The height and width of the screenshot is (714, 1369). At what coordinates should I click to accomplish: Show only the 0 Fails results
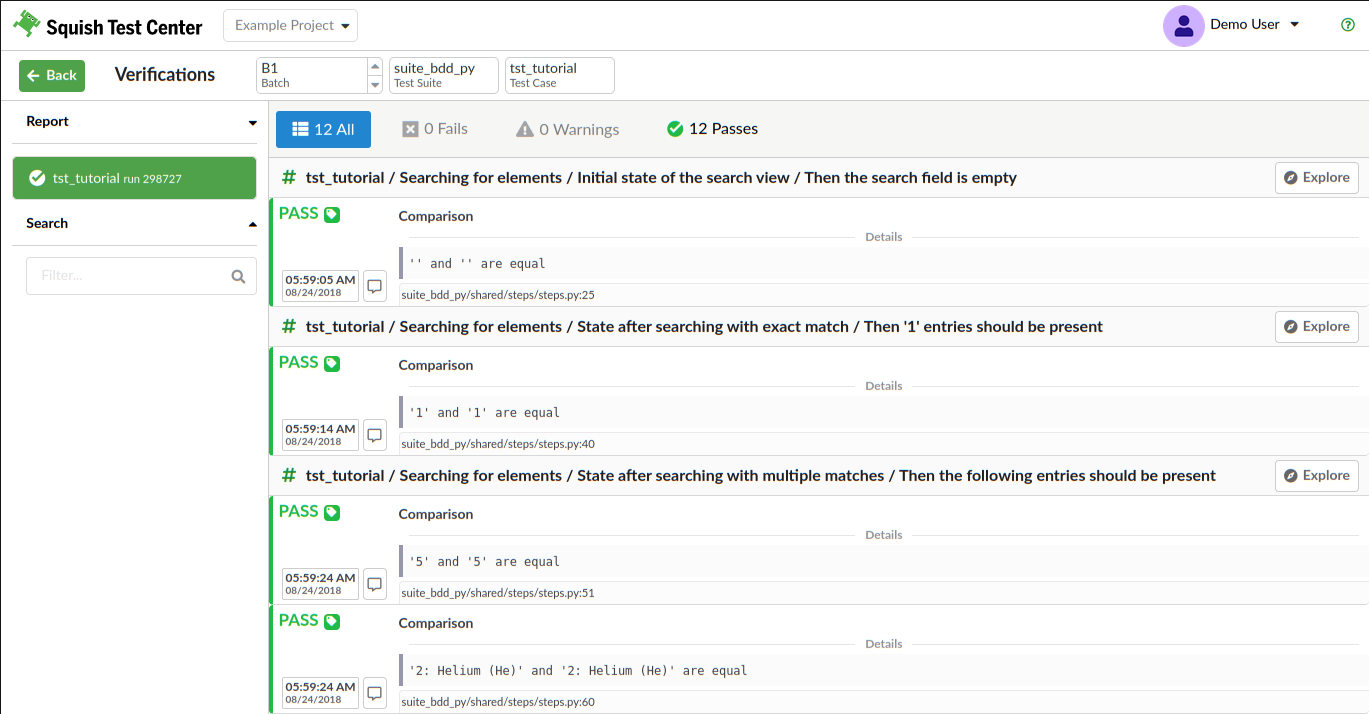point(435,129)
